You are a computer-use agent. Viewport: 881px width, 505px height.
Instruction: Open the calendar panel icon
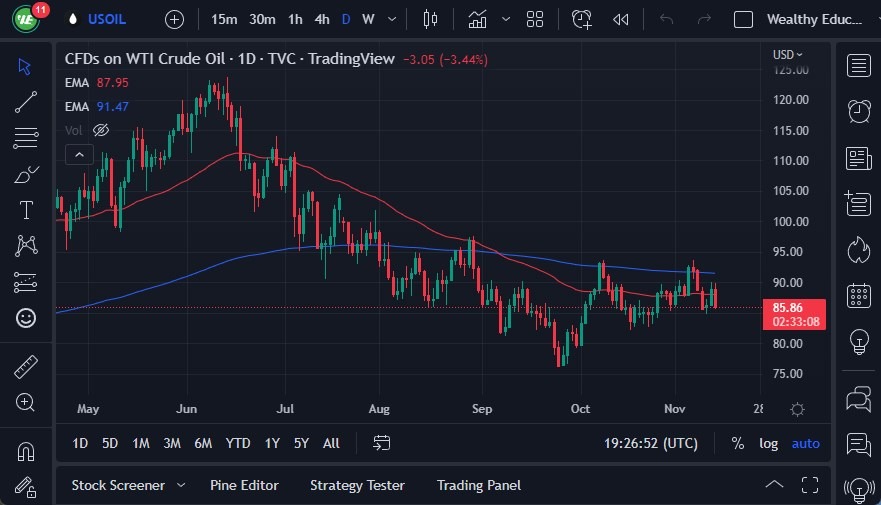point(858,296)
